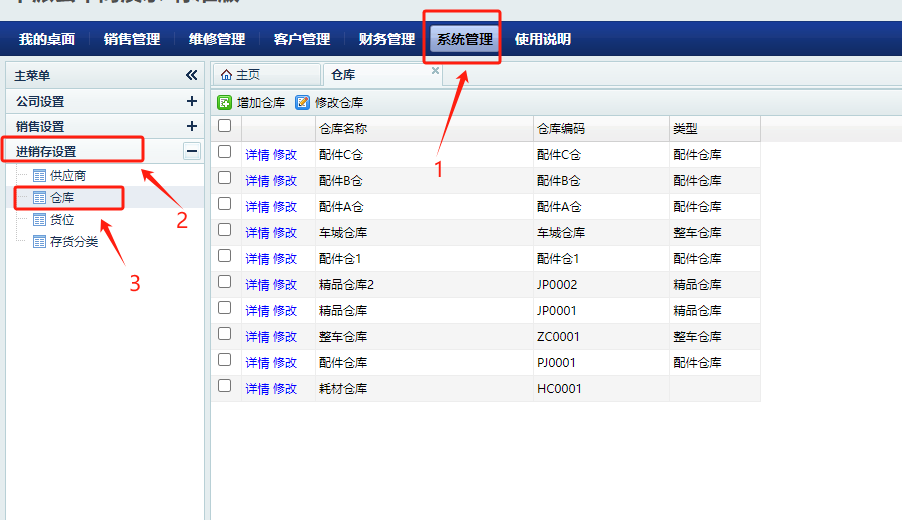Click the table icon beside 存货分类
This screenshot has width=902, height=520.
[40, 242]
